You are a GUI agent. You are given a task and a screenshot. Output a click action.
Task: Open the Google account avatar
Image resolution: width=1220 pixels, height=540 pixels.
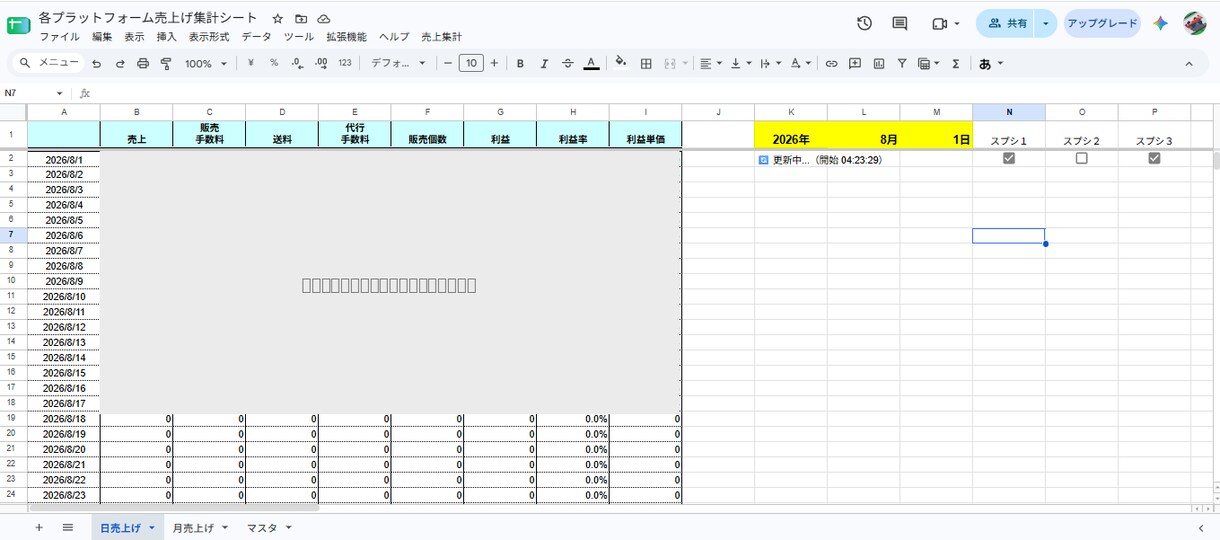[1194, 23]
